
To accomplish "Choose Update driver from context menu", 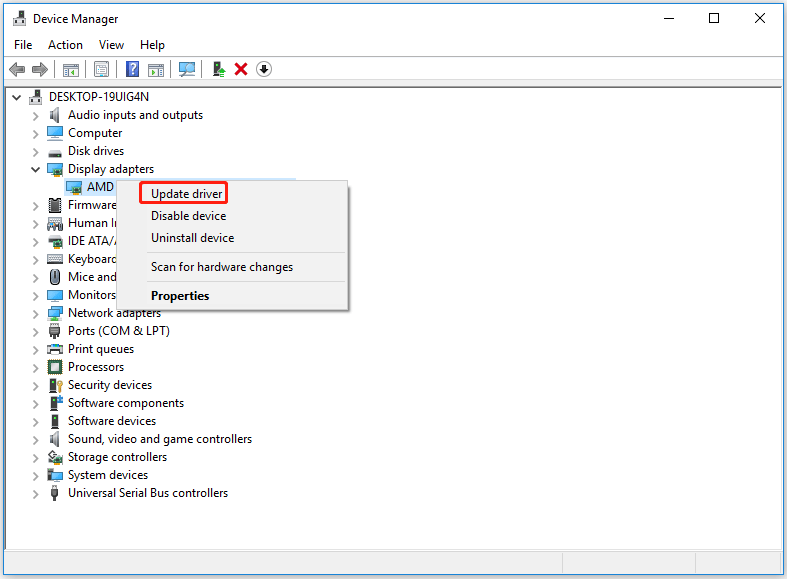I will (186, 193).
